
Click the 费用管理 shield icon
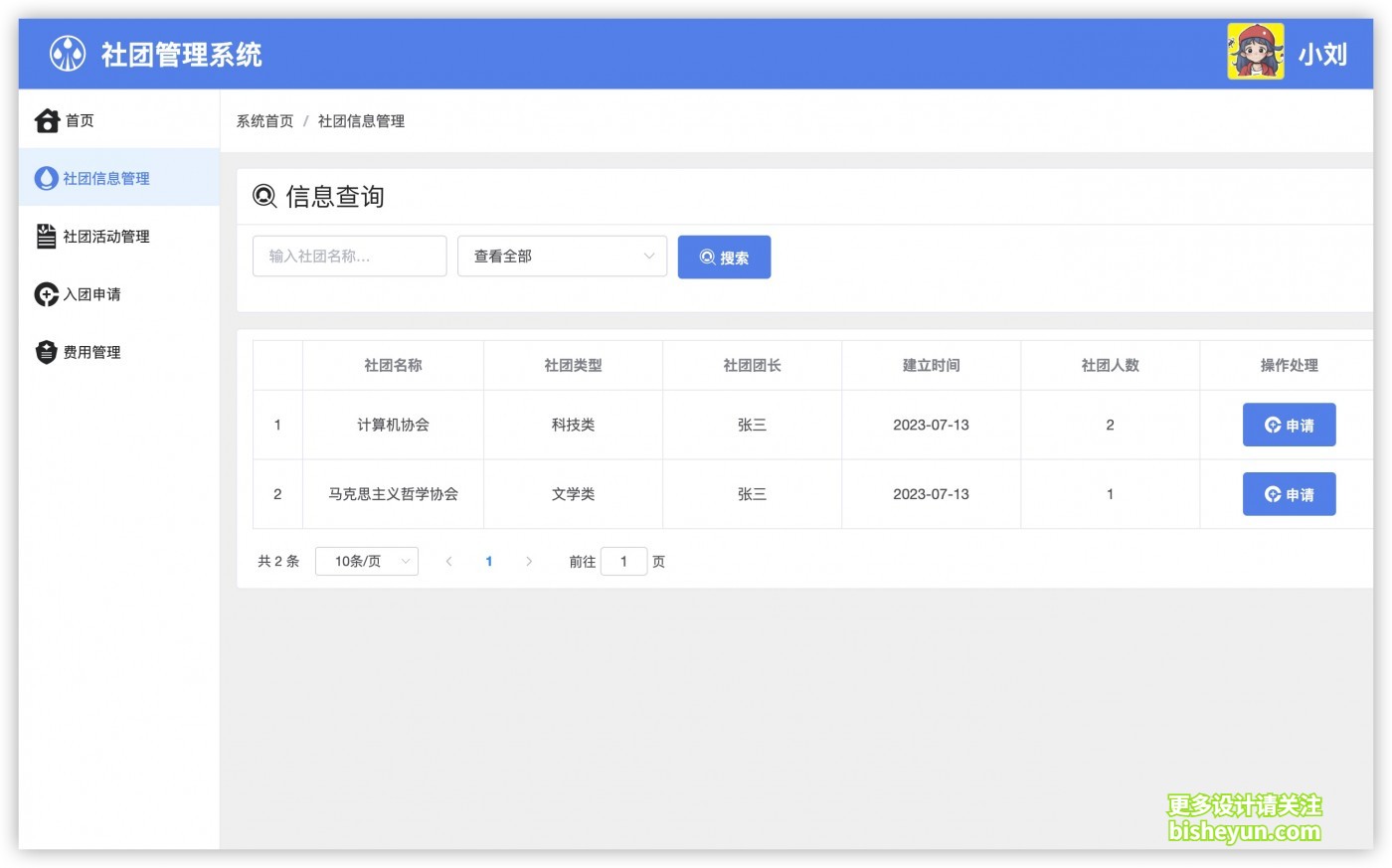pyautogui.click(x=46, y=352)
